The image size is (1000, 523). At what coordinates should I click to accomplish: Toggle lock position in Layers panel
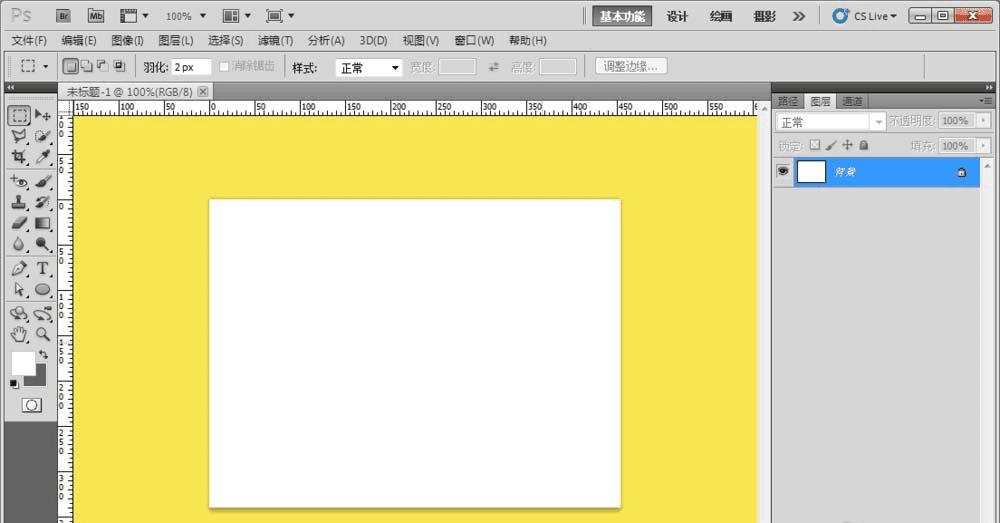click(847, 145)
